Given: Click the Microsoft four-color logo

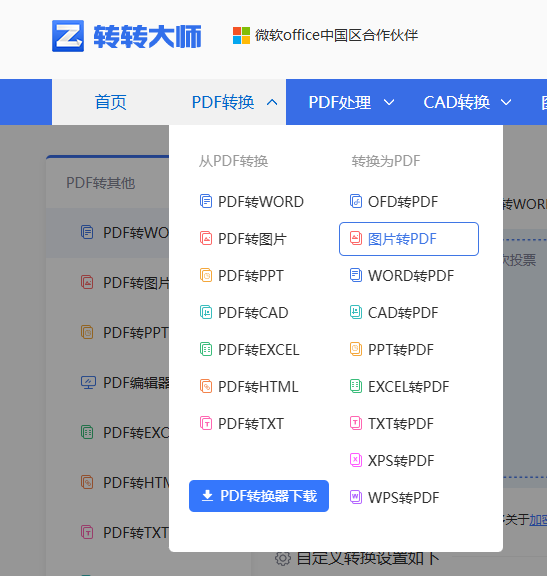Looking at the screenshot, I should pyautogui.click(x=241, y=36).
